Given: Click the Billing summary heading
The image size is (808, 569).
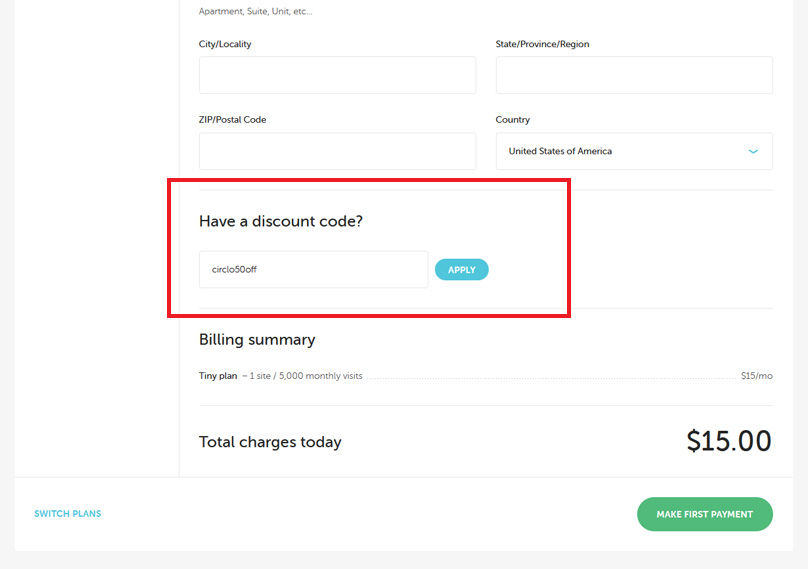Looking at the screenshot, I should point(257,340).
